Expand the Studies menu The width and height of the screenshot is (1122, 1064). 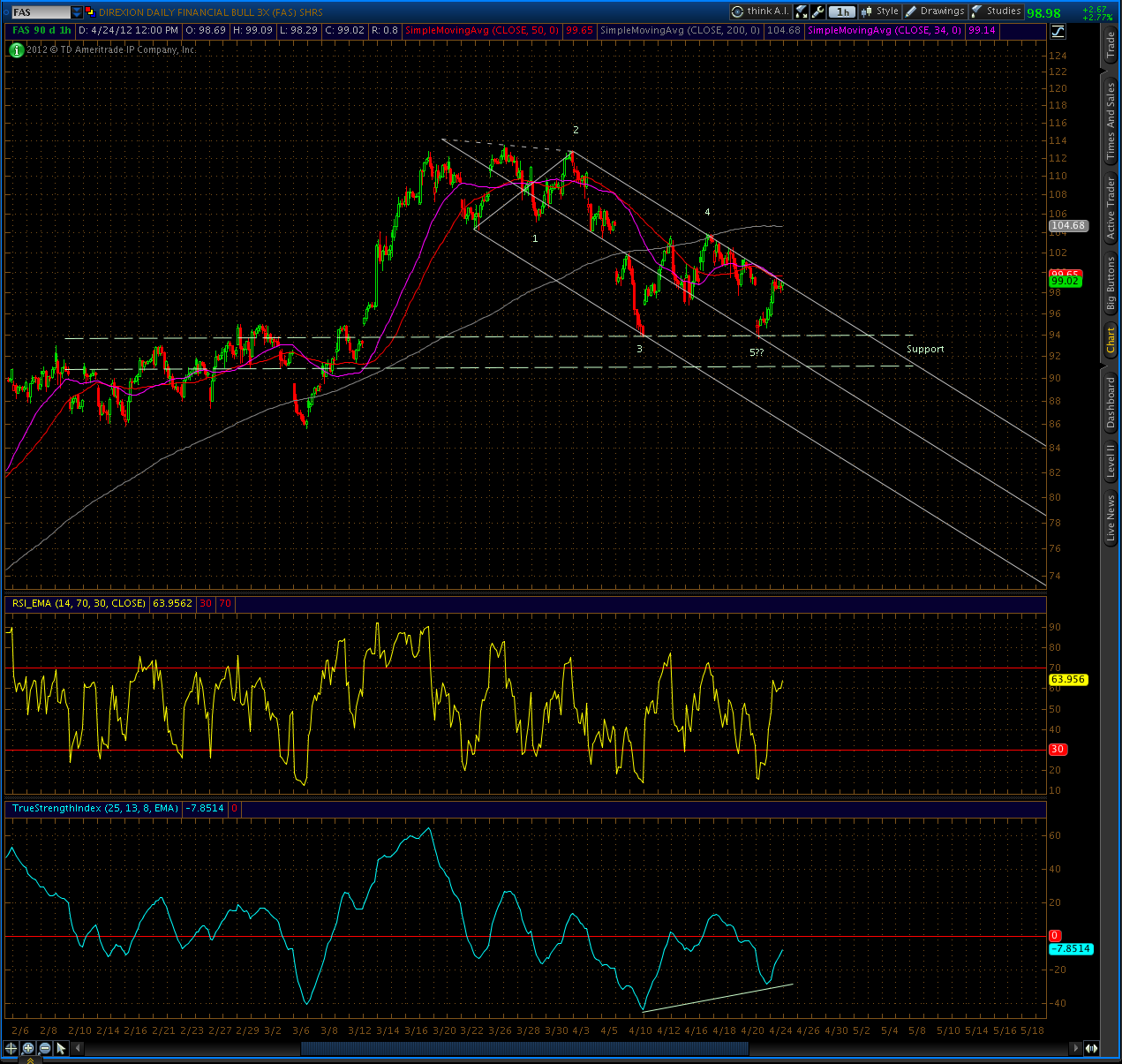click(x=997, y=11)
